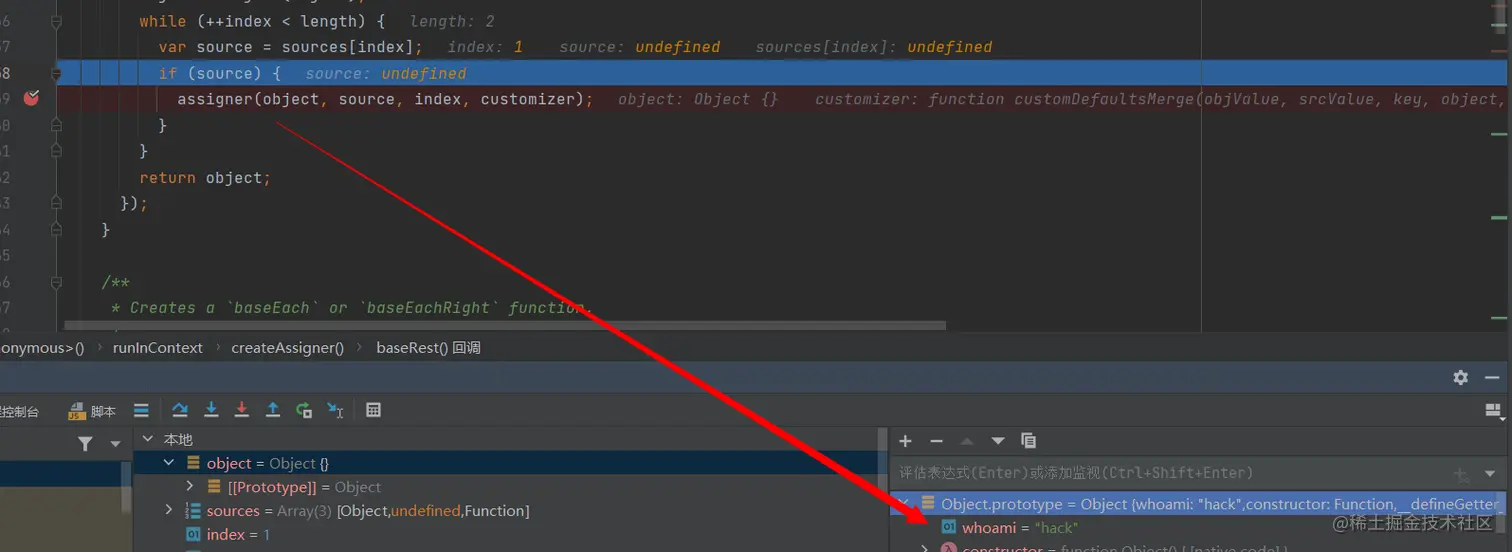1512x552 pixels.
Task: Click the Step Out debug icon
Action: pyautogui.click(x=272, y=410)
